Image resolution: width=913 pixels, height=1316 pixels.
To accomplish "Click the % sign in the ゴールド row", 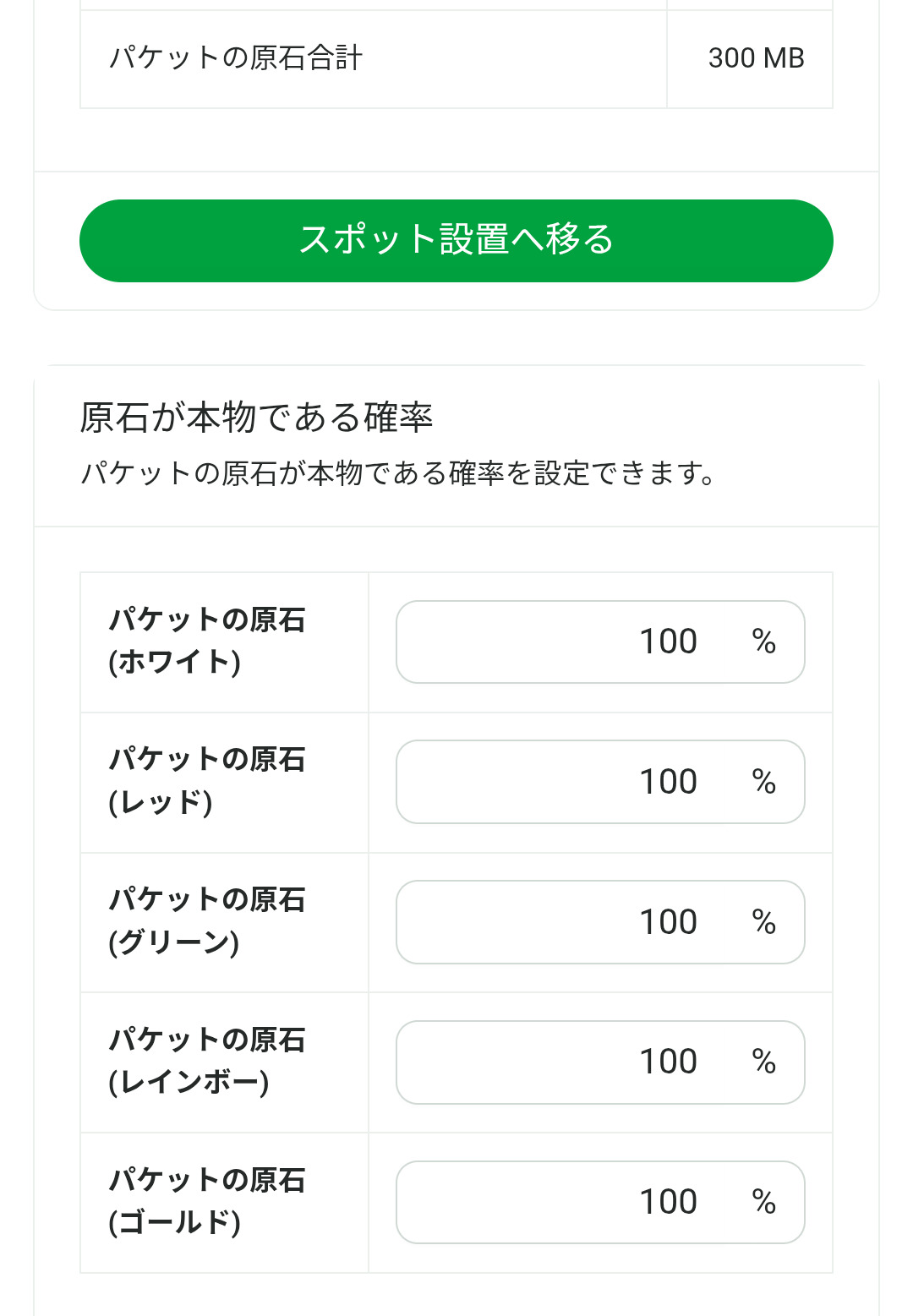I will coord(763,1203).
